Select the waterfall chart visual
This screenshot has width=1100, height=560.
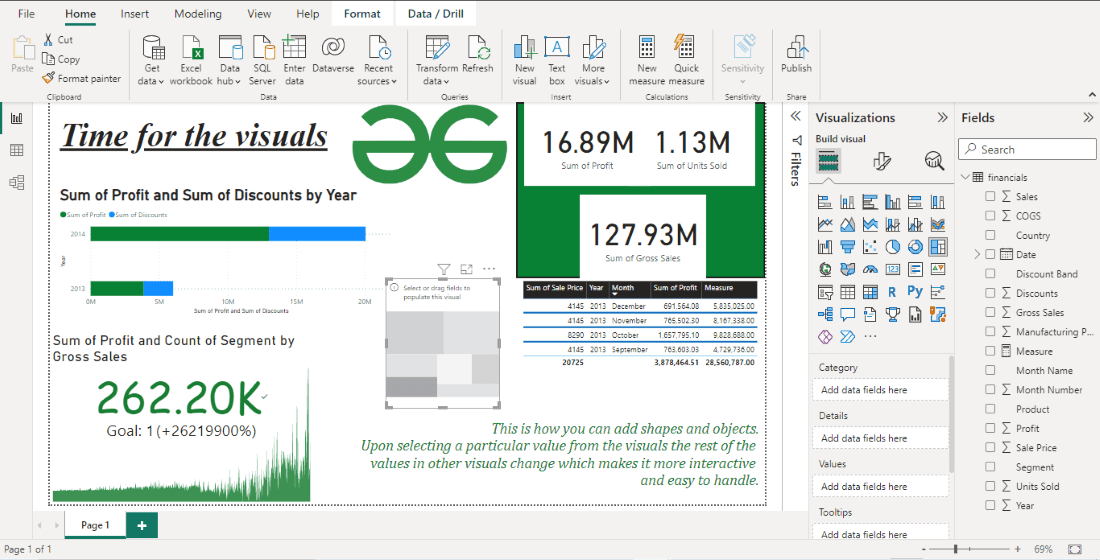[825, 247]
